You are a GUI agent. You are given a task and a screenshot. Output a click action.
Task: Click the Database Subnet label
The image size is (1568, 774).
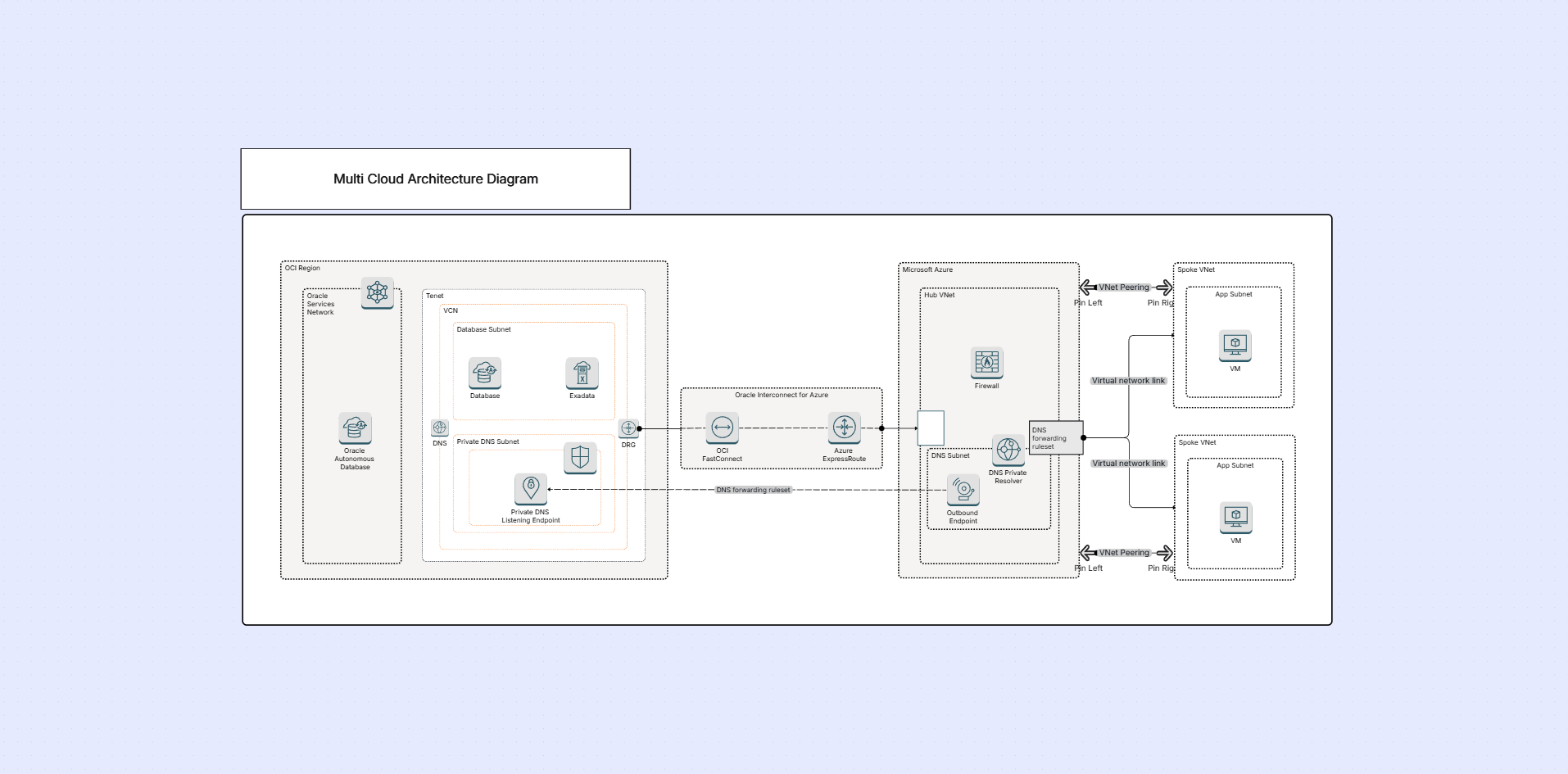[x=483, y=329]
